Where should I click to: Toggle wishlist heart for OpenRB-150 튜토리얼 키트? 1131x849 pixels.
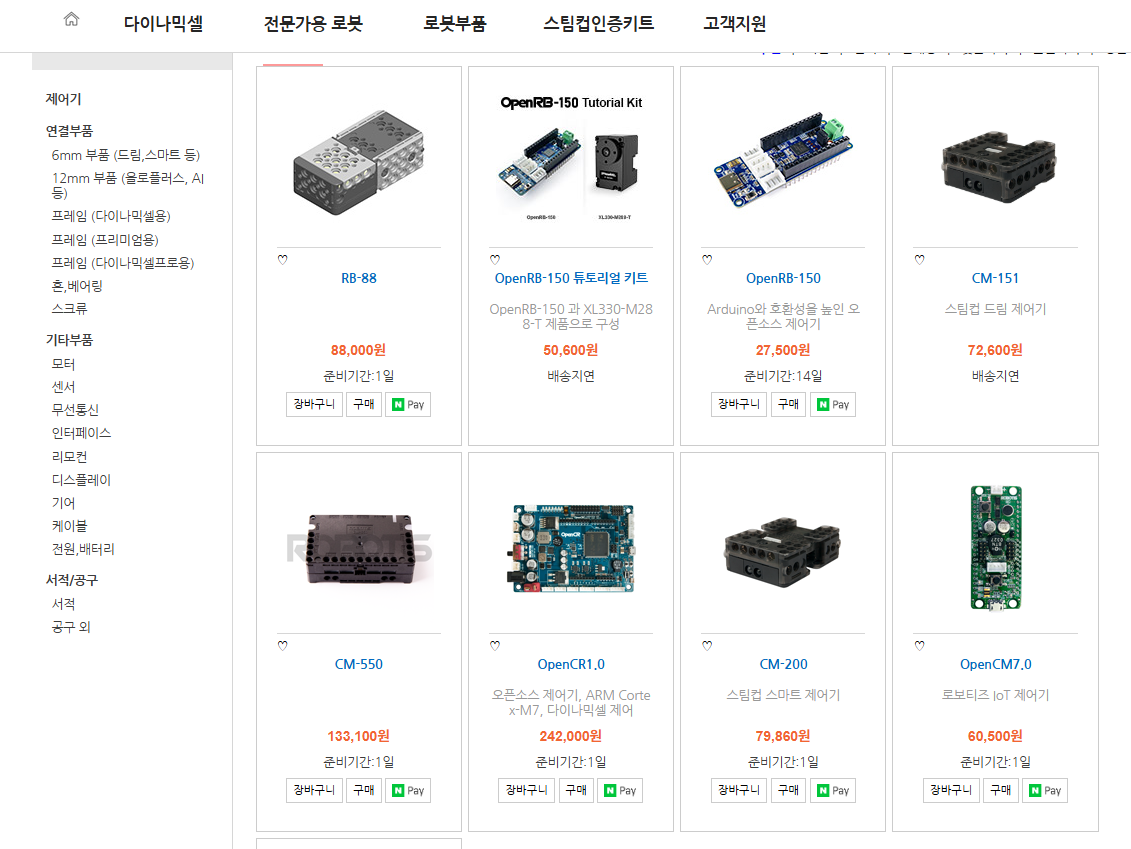(x=495, y=260)
